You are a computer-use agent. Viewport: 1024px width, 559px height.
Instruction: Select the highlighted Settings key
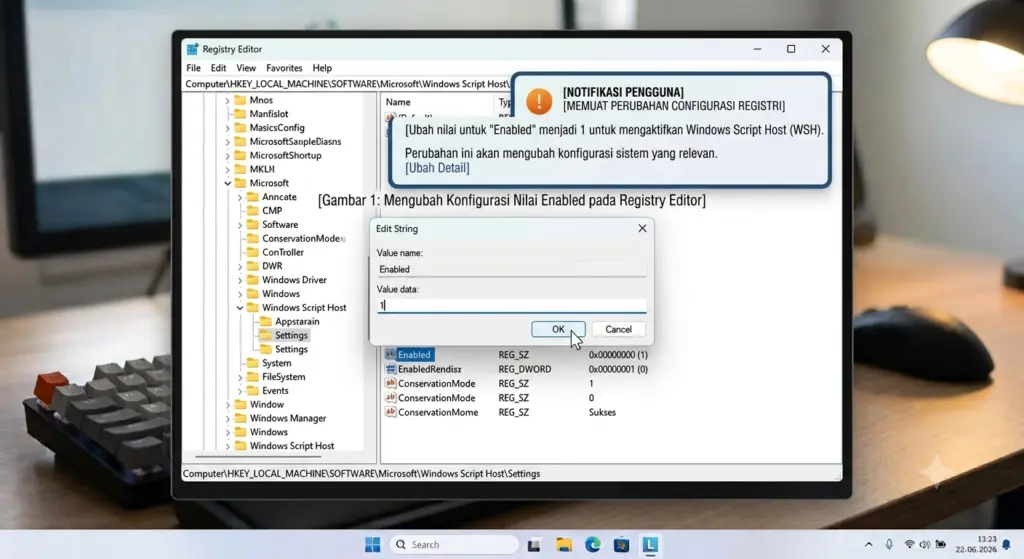pyautogui.click(x=291, y=335)
